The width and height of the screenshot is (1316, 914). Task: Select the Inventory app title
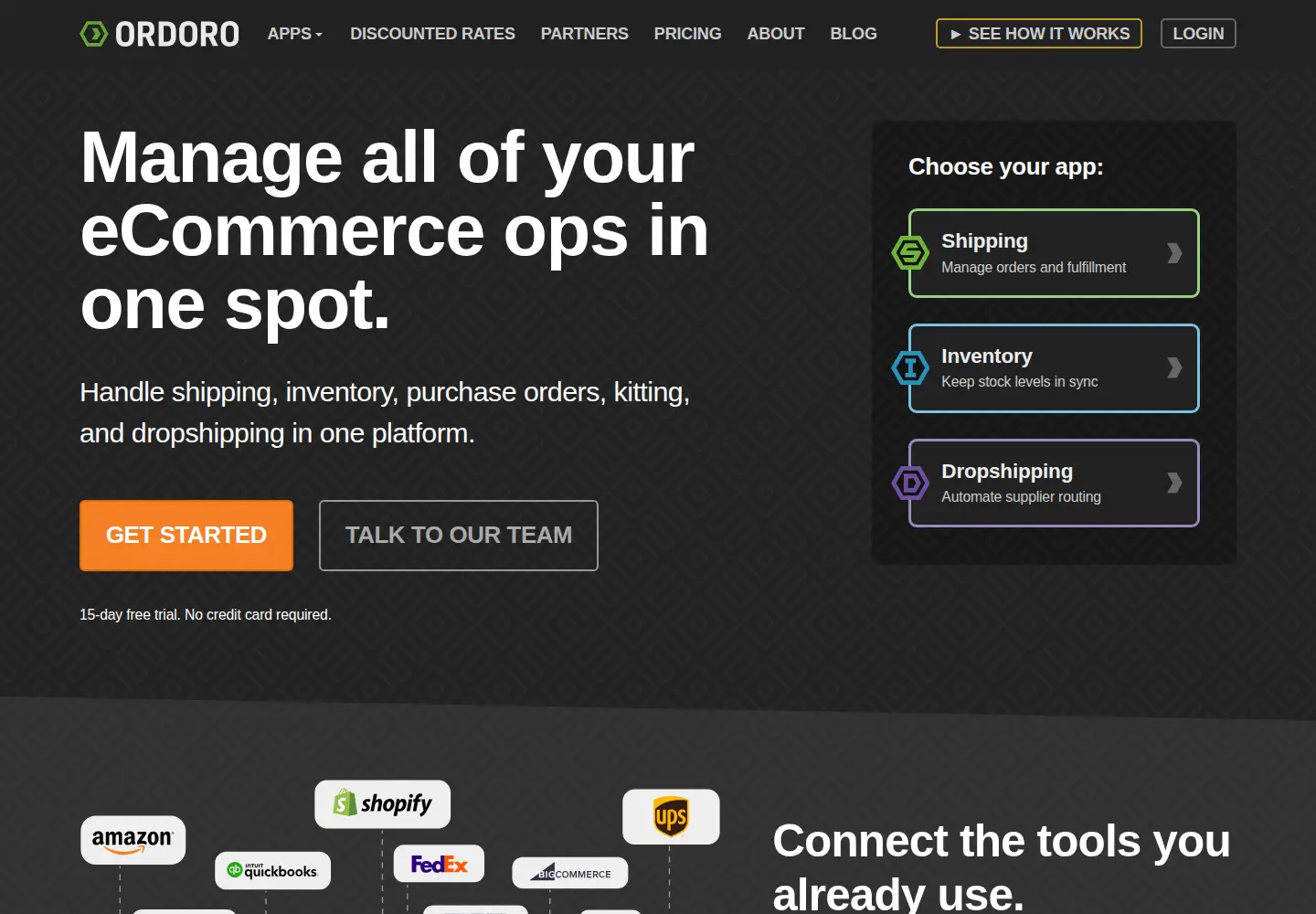pyautogui.click(x=987, y=356)
